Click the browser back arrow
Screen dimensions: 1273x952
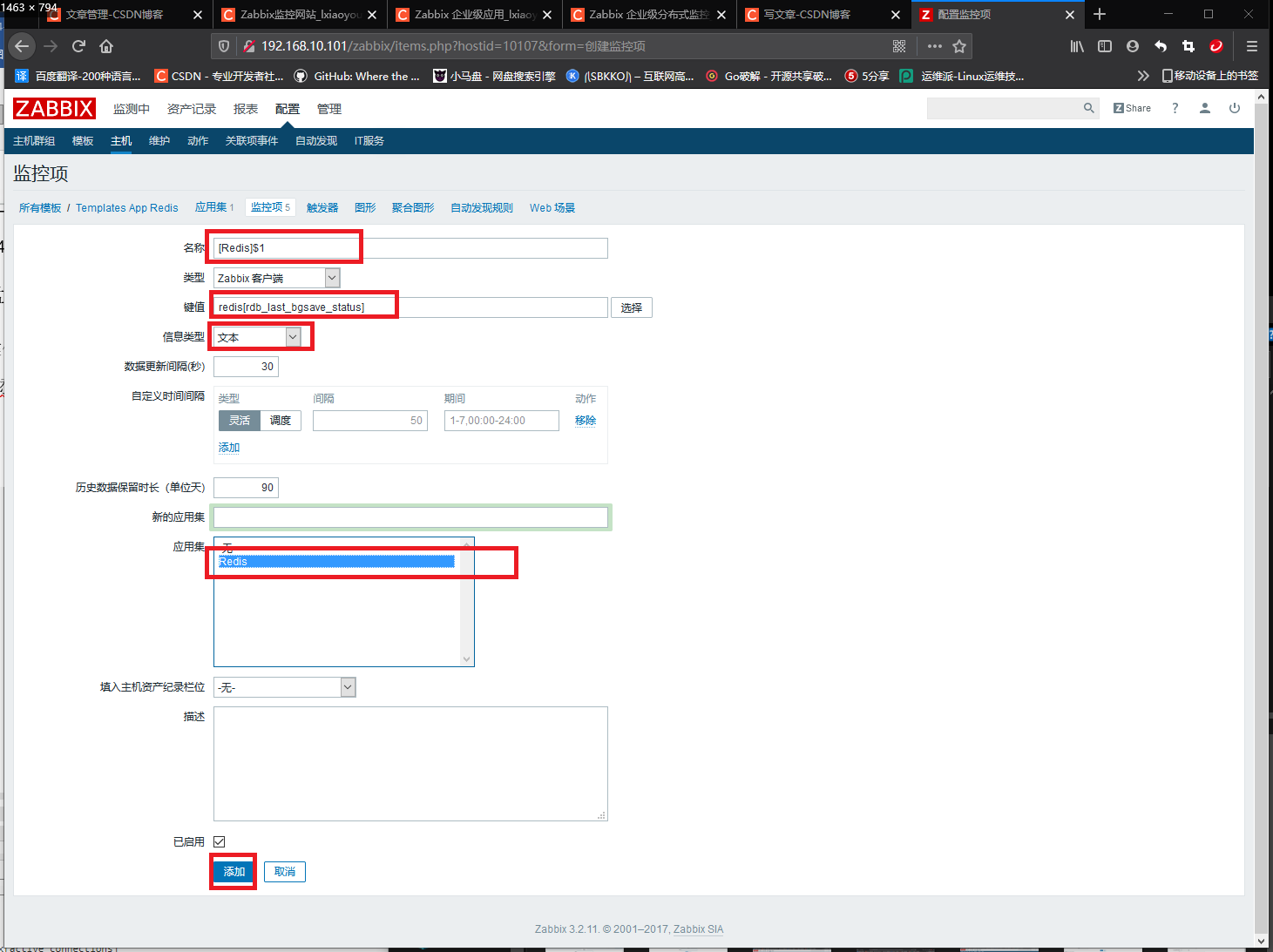click(x=22, y=46)
